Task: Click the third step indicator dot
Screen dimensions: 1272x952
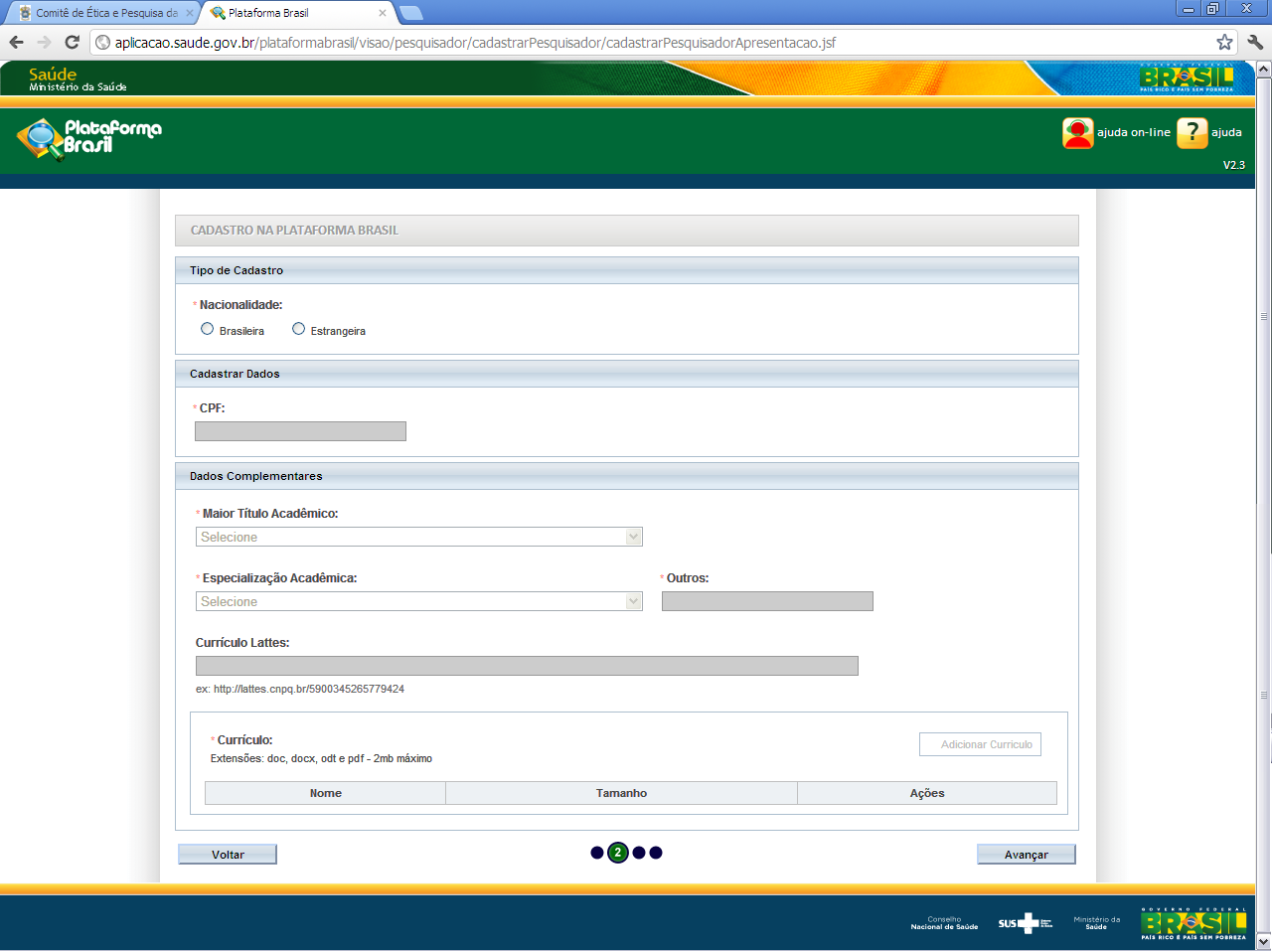Action: [639, 853]
